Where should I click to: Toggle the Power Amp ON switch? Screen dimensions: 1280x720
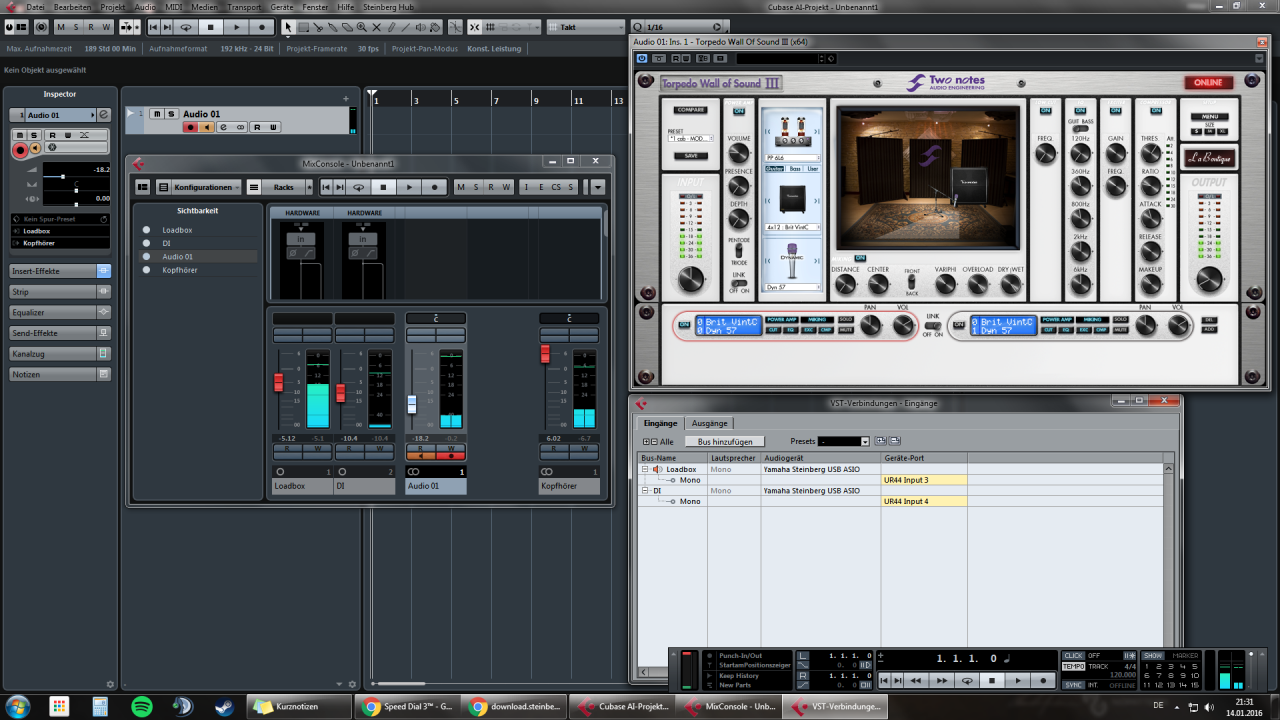(x=739, y=111)
